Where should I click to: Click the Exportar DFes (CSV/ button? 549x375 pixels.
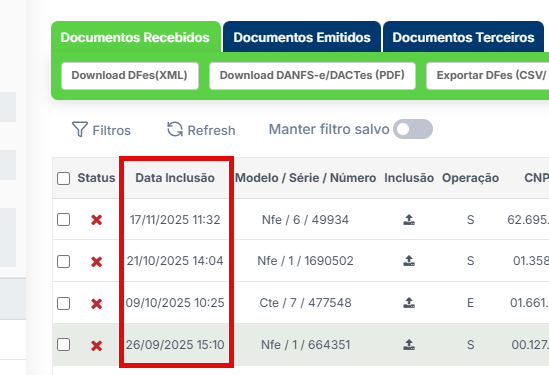pyautogui.click(x=488, y=76)
